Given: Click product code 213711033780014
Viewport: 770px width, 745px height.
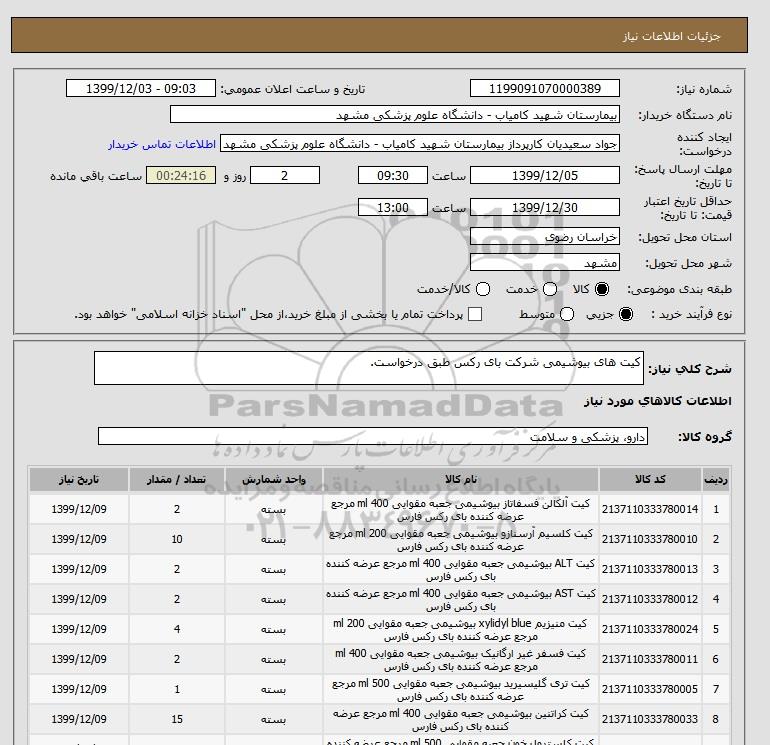Looking at the screenshot, I should pyautogui.click(x=650, y=509).
